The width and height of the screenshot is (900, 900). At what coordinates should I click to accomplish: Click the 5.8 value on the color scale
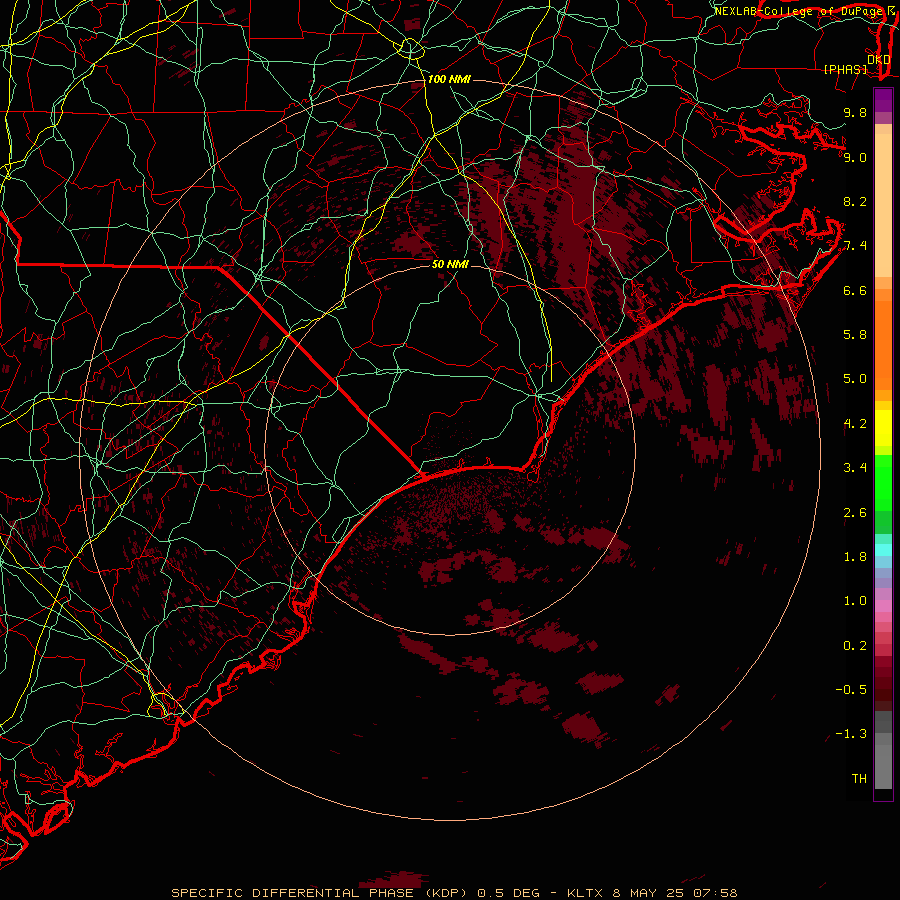[x=855, y=335]
